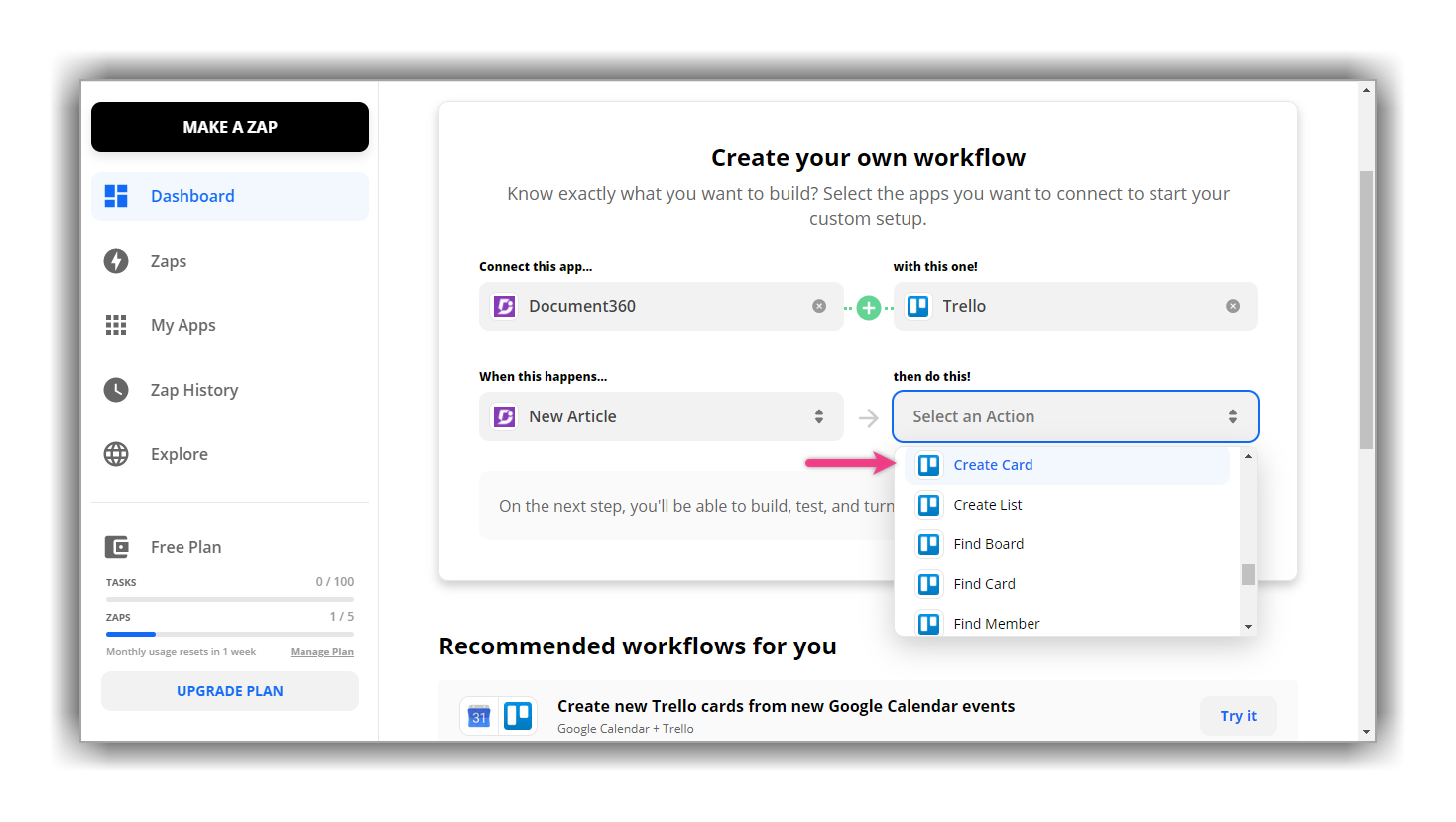Click the Explore globe icon
Image resolution: width=1456 pixels, height=822 pixels.
click(x=116, y=454)
